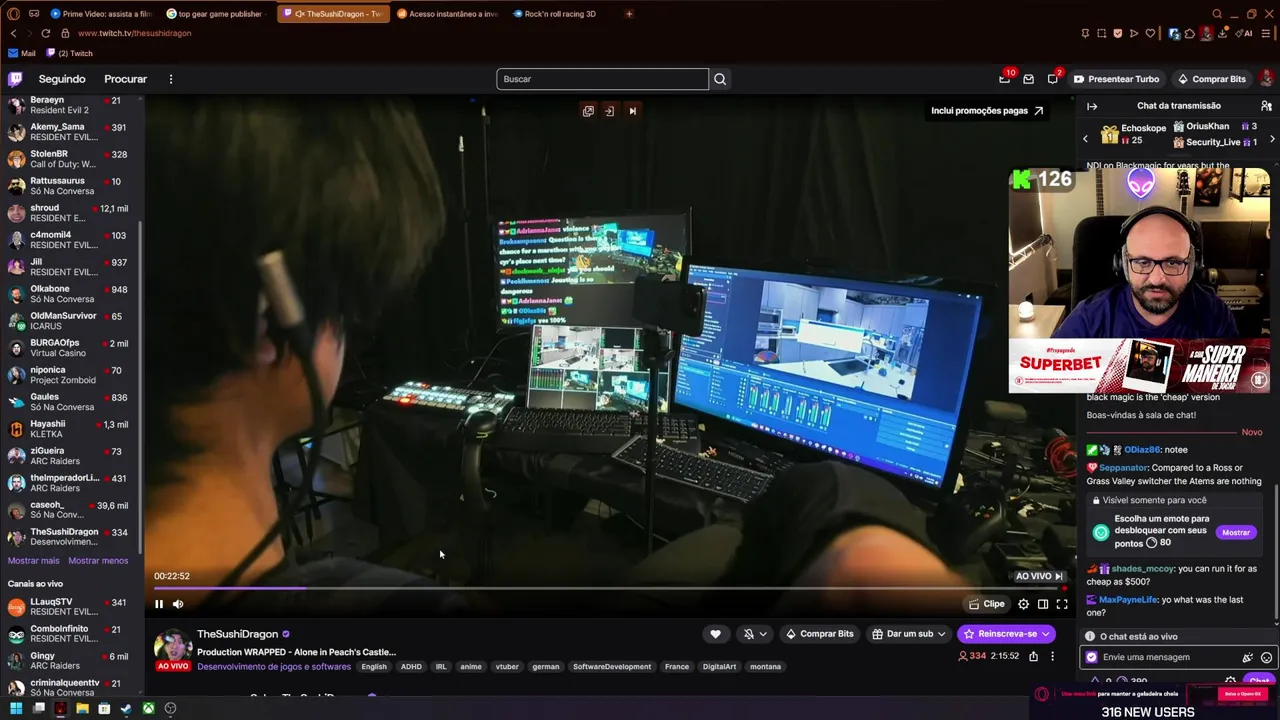Open the stream more-options menu
Viewport: 1280px width, 720px height.
(1052, 656)
